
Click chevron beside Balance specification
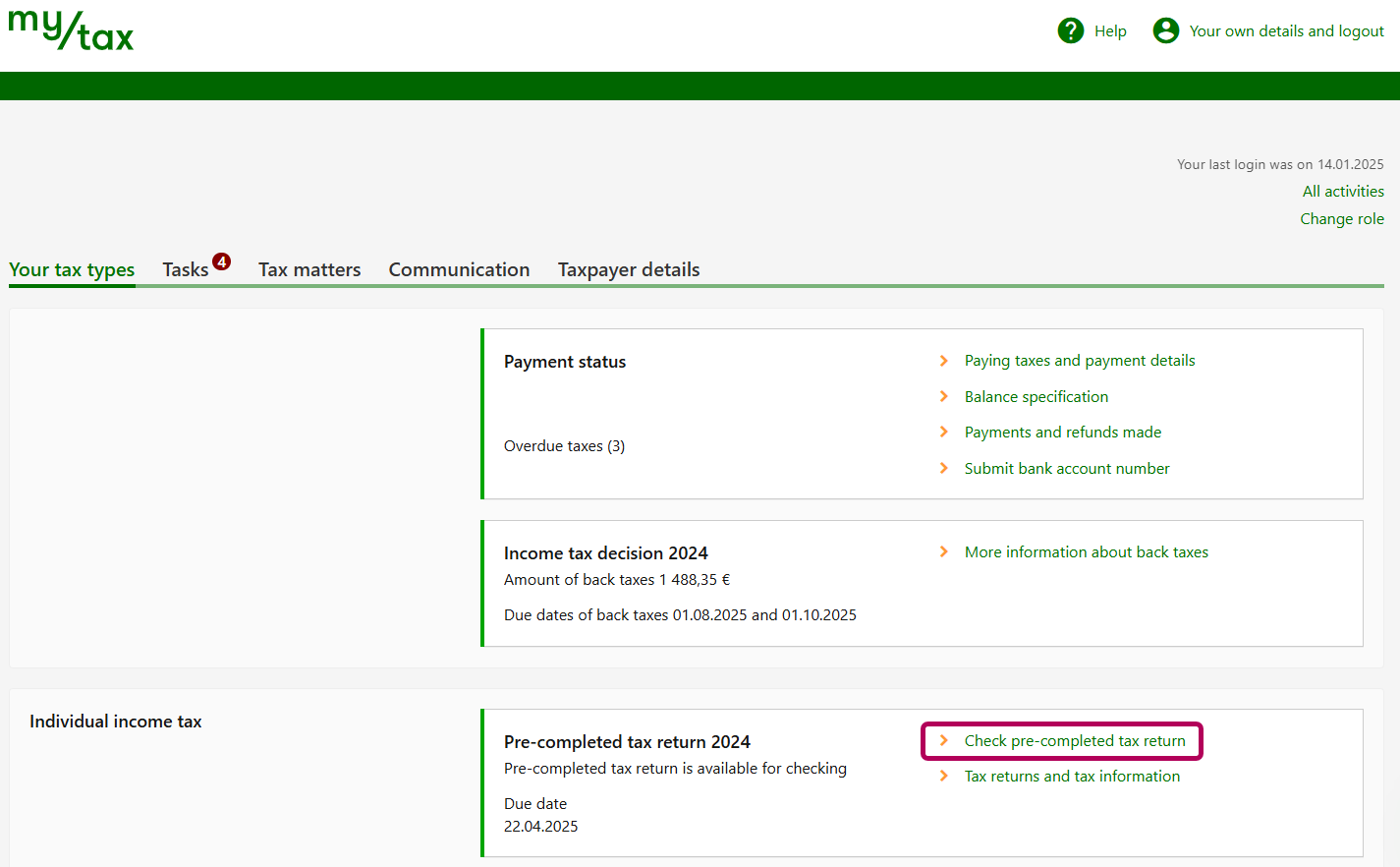click(x=944, y=397)
